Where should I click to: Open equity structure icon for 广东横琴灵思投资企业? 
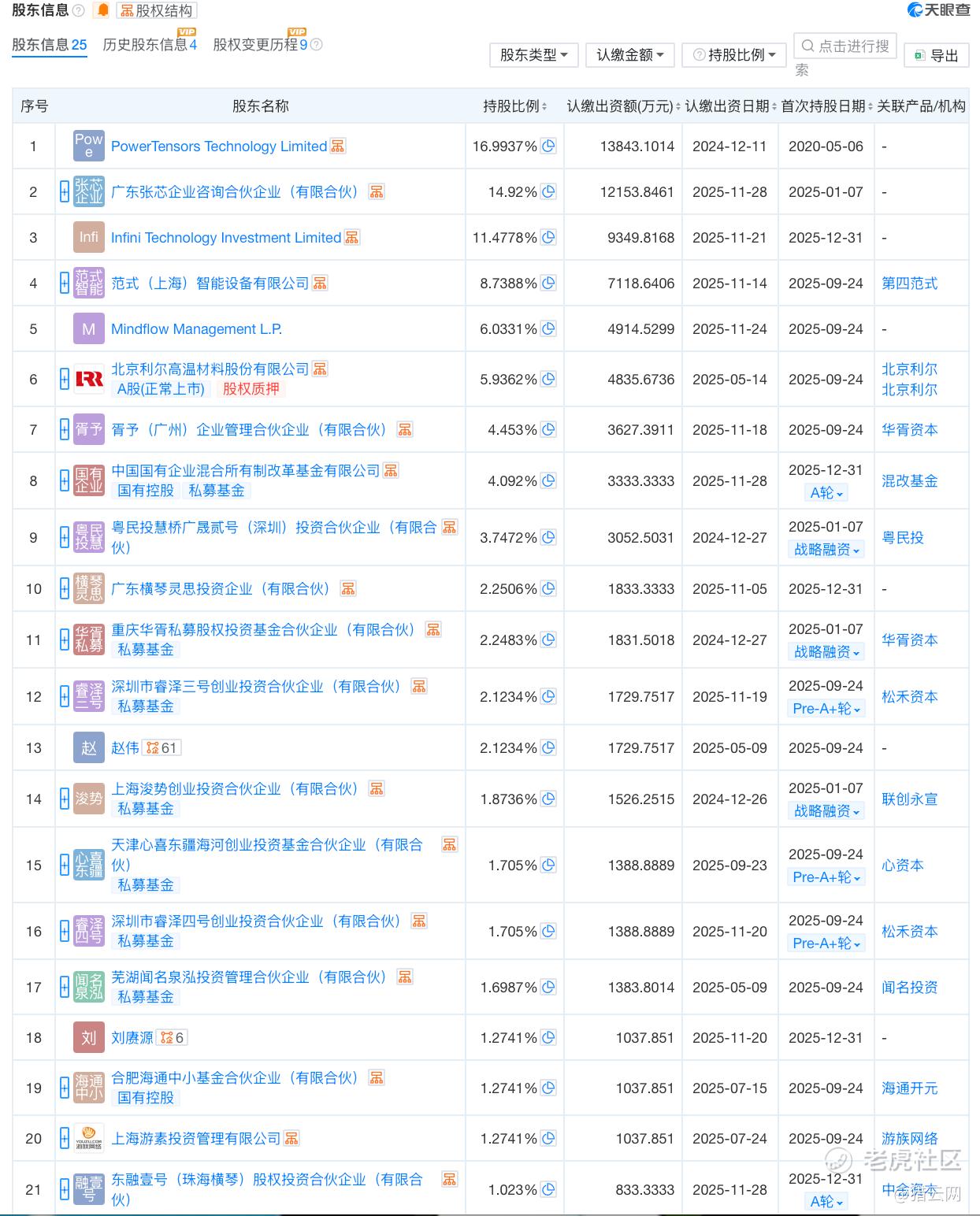click(348, 589)
